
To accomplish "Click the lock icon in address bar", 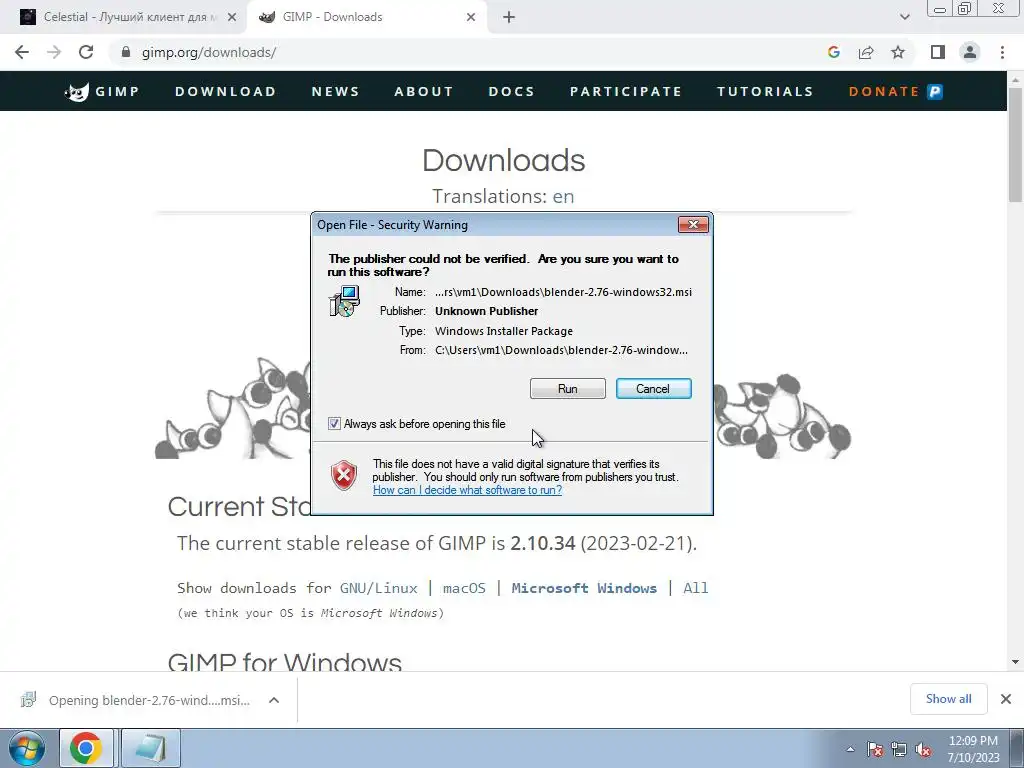I will pyautogui.click(x=126, y=52).
